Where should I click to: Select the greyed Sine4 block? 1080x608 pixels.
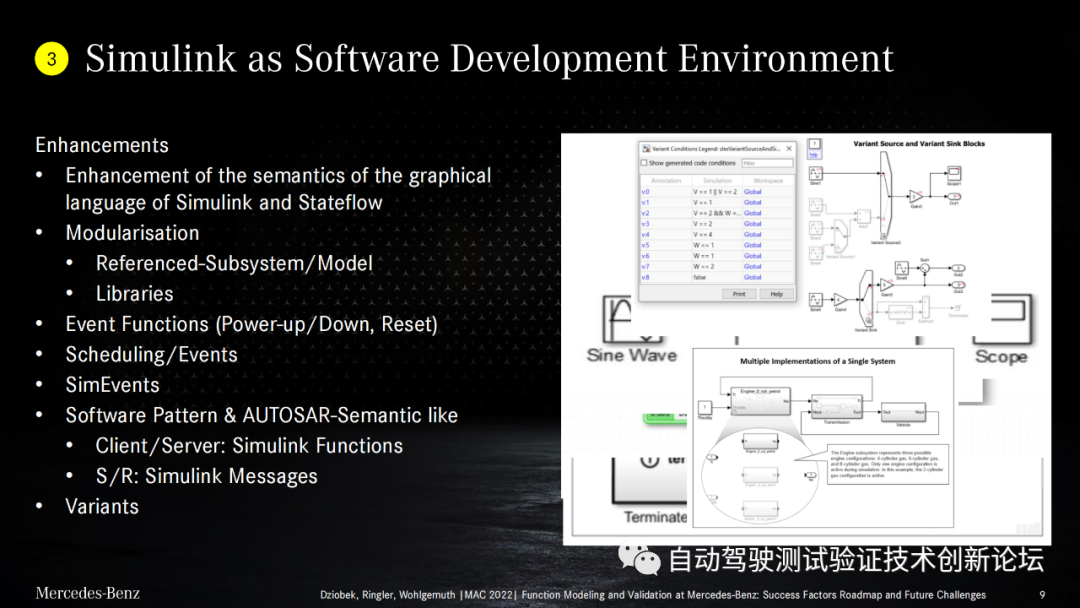coord(816,253)
